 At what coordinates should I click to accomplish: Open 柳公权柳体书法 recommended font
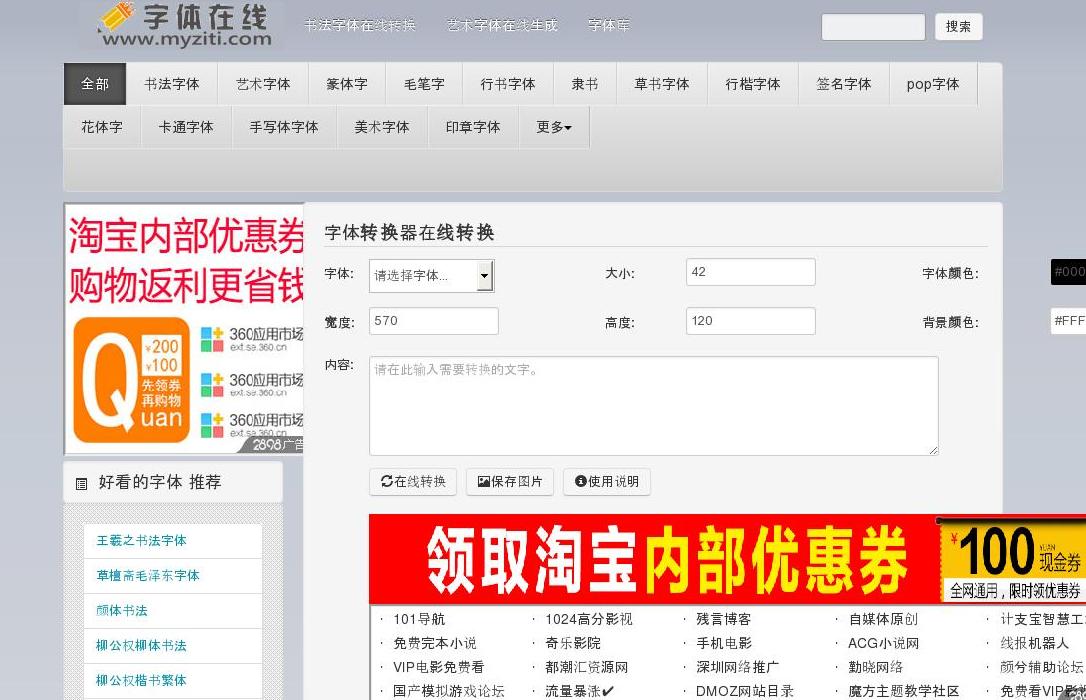point(141,645)
